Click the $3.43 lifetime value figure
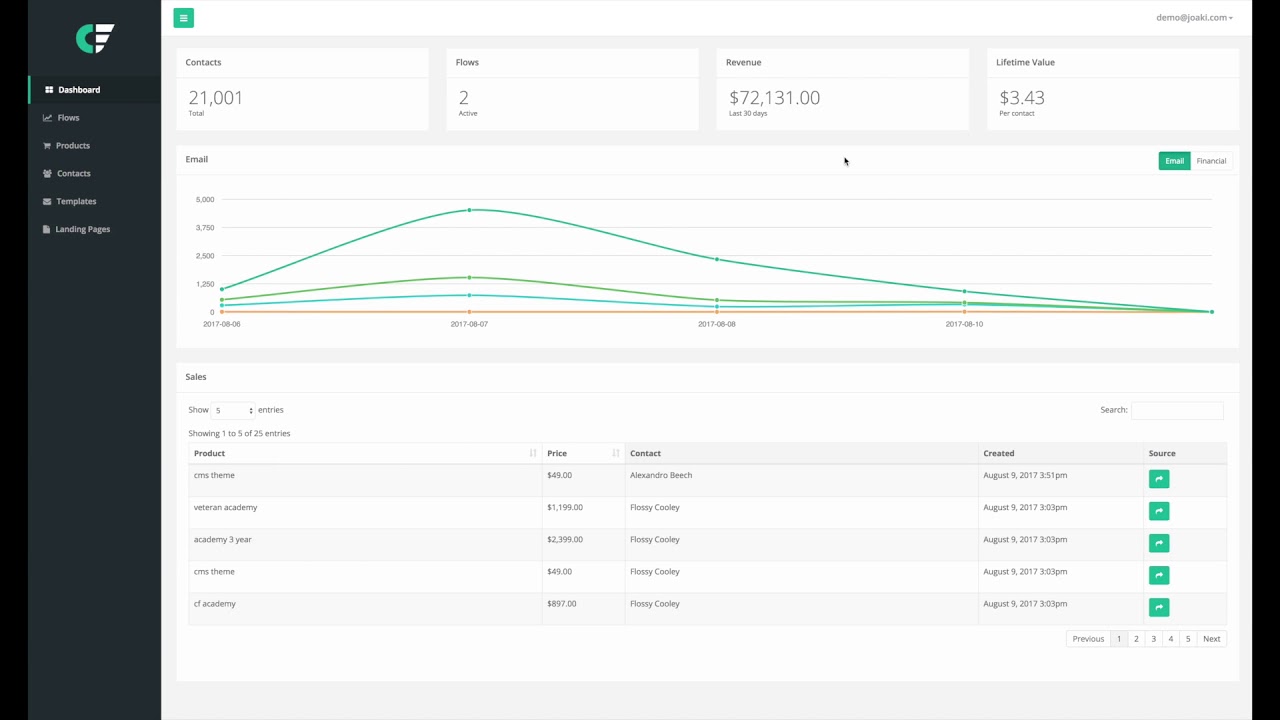Image resolution: width=1280 pixels, height=720 pixels. [1022, 98]
